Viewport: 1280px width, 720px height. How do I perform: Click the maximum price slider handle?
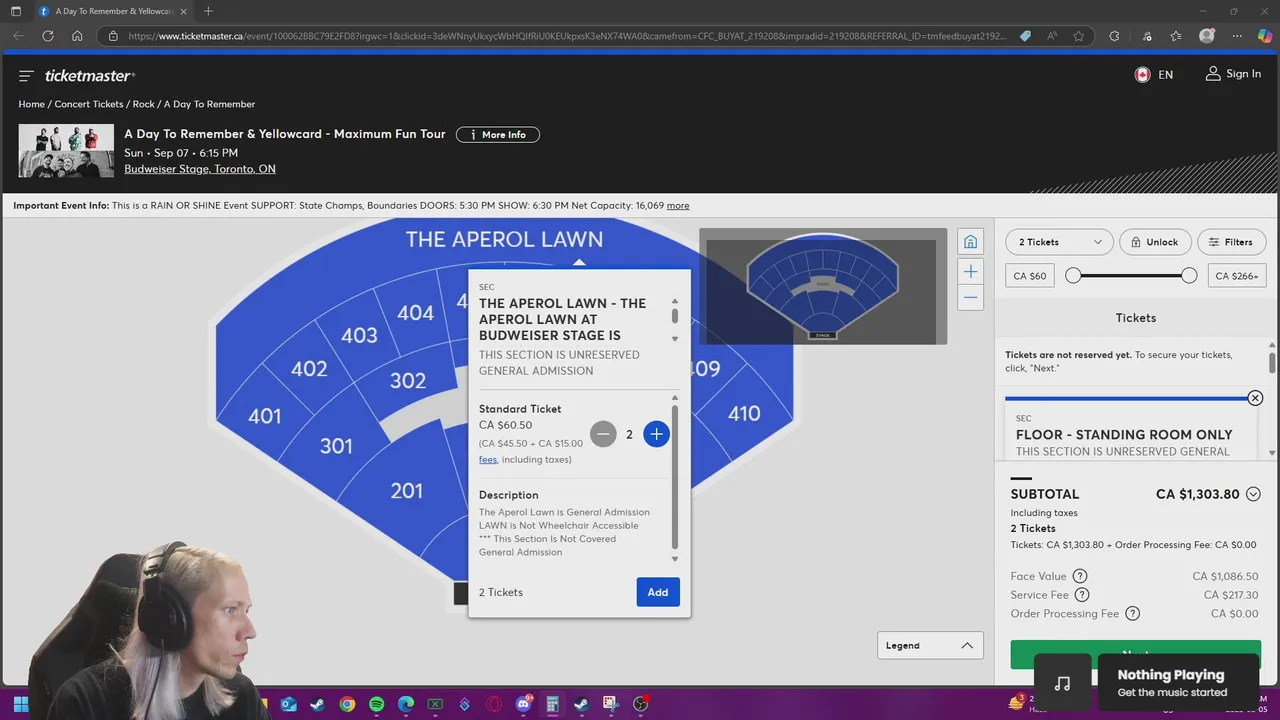(x=1188, y=275)
